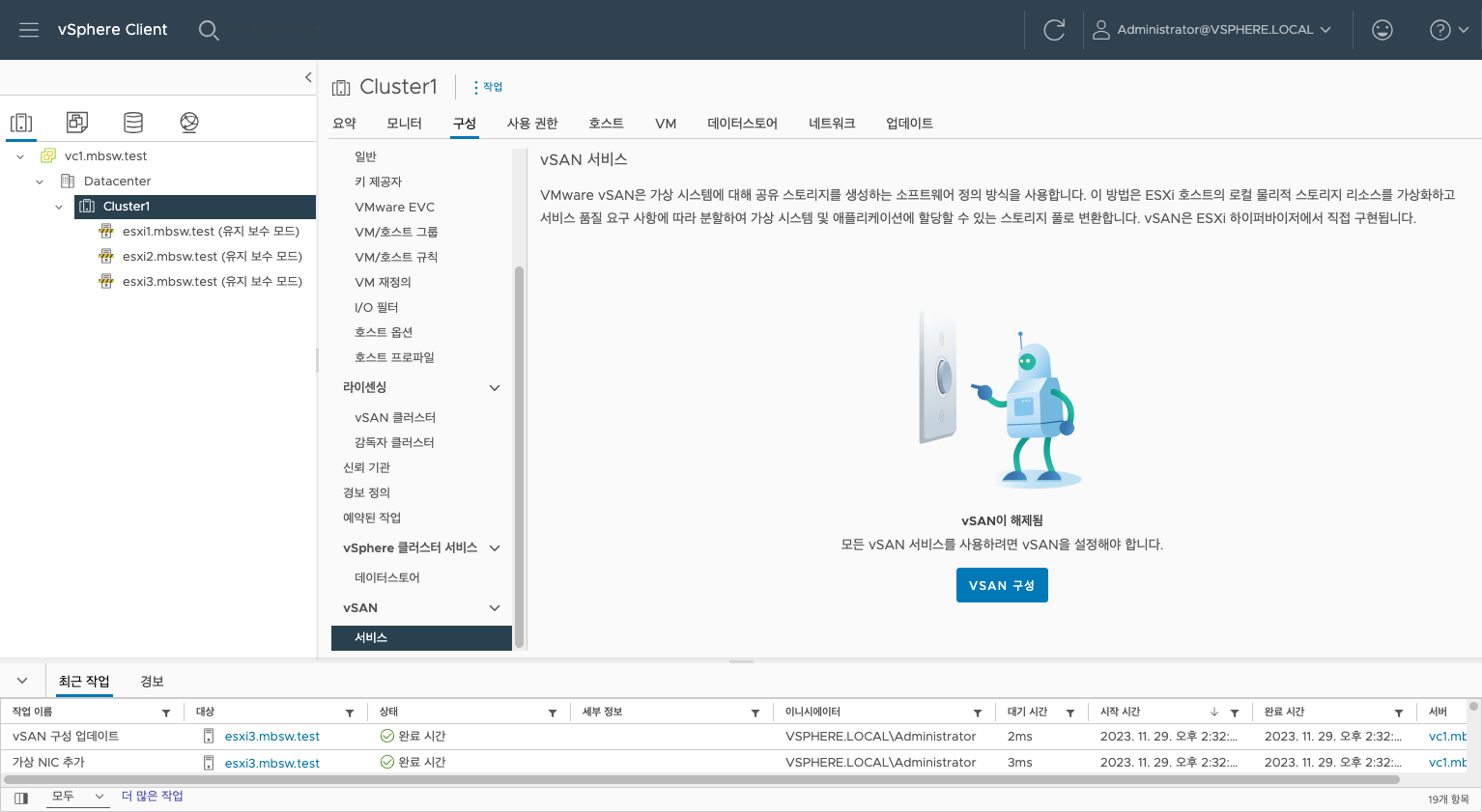Open the feedback smiley icon
This screenshot has height=812, width=1482.
click(x=1382, y=30)
